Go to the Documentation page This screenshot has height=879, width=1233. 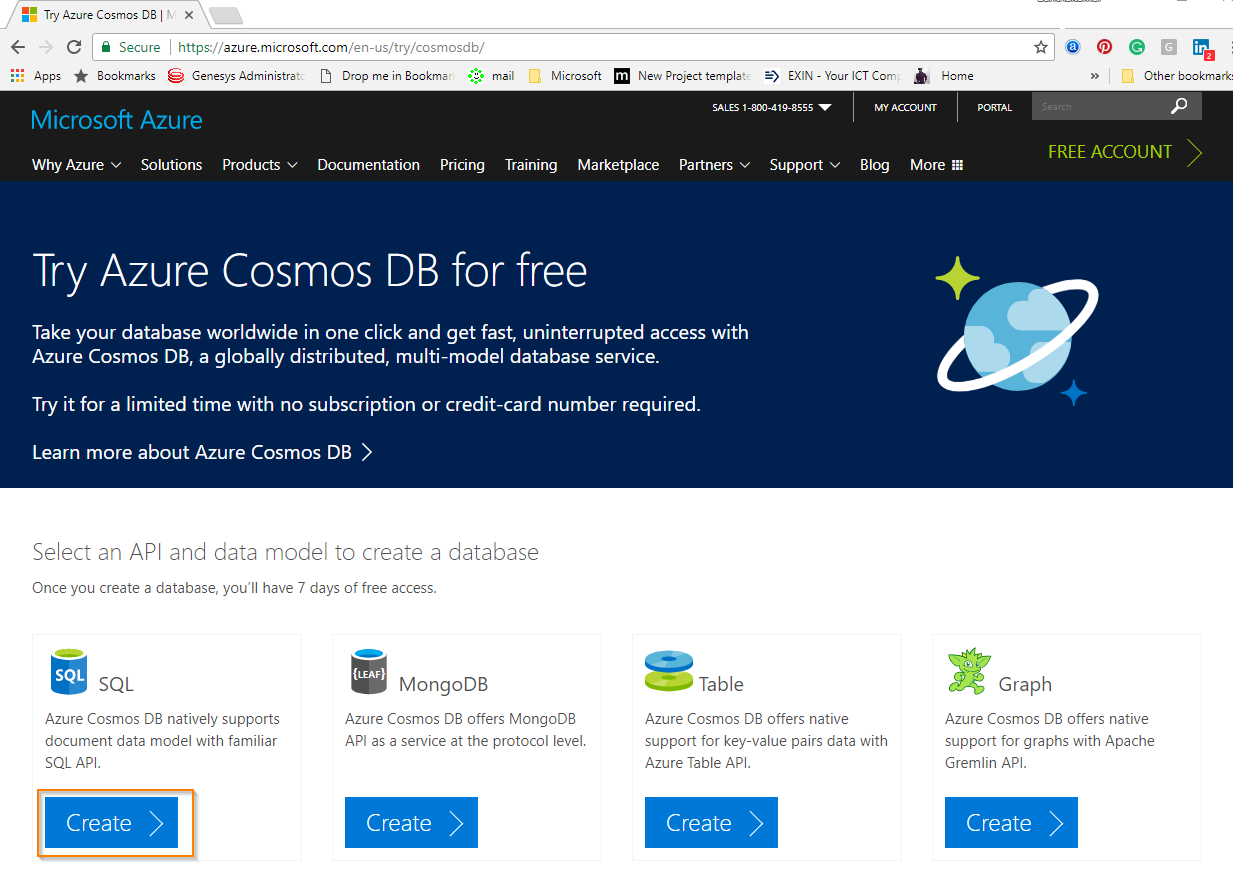pos(368,165)
